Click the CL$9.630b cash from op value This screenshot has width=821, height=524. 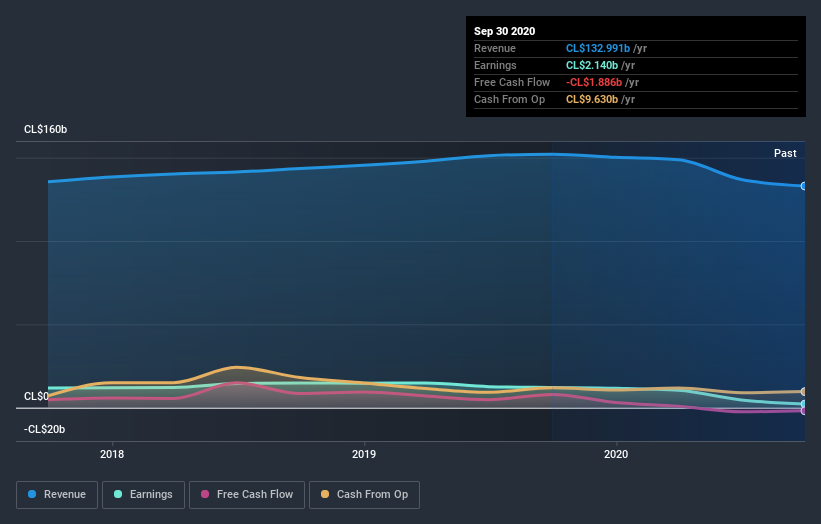pyautogui.click(x=592, y=99)
